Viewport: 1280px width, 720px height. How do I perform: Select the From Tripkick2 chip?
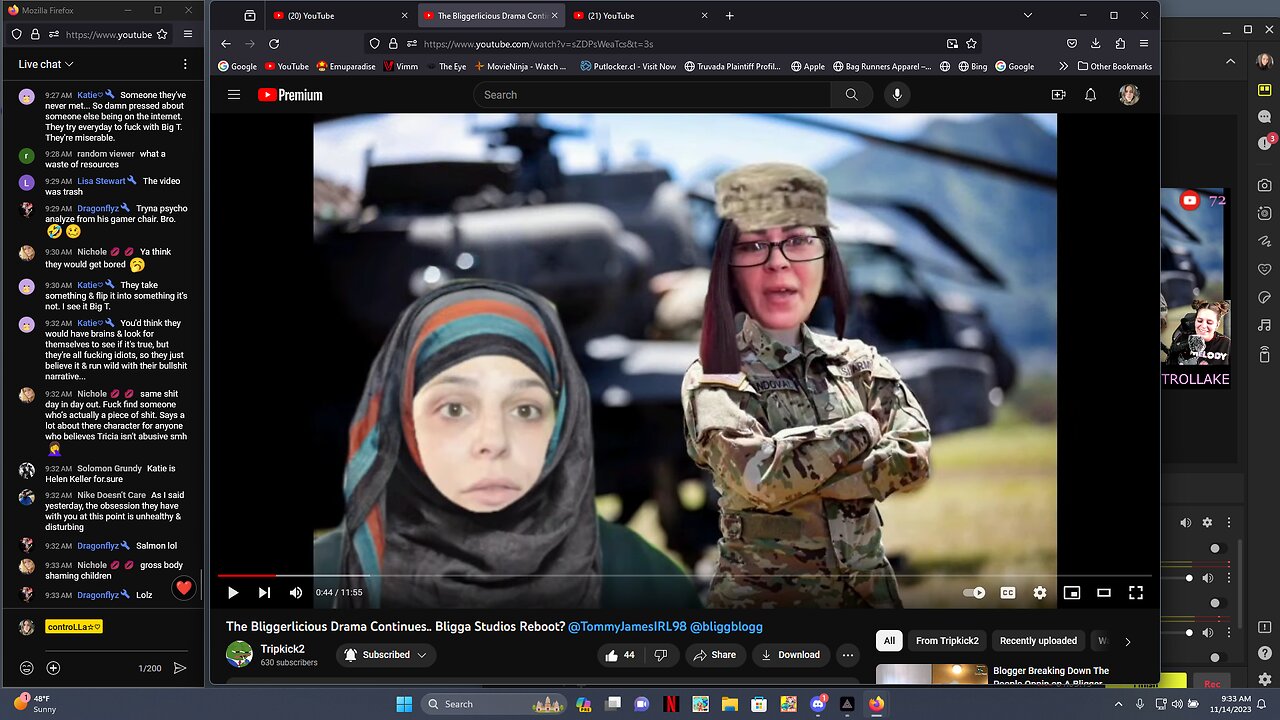click(x=947, y=641)
